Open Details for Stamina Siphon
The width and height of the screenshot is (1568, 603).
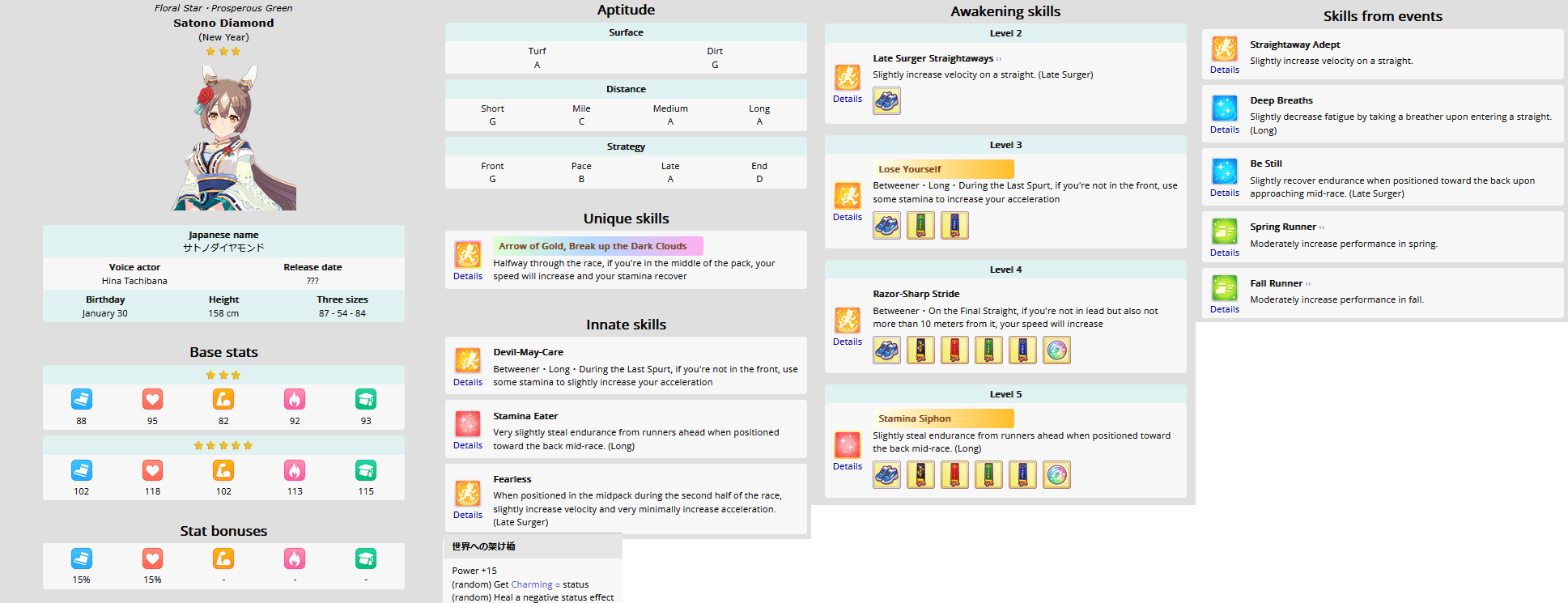(848, 467)
